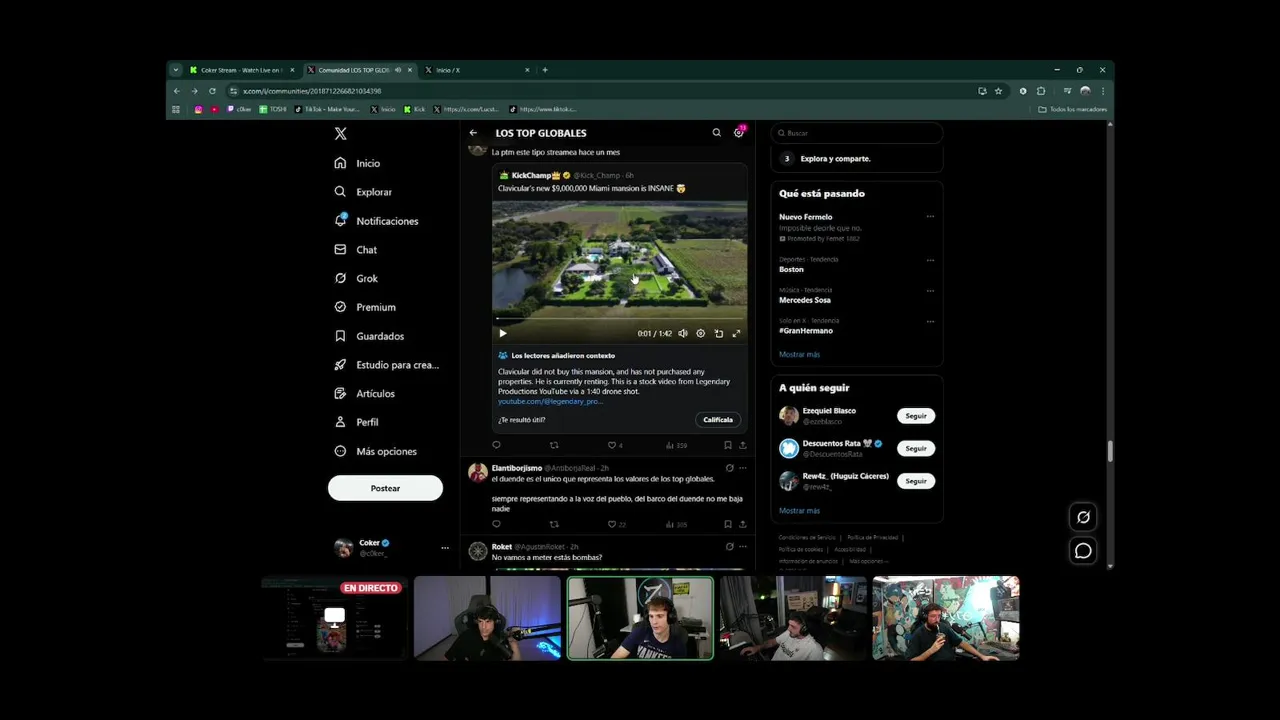
Task: Click the Buscar search field
Action: coord(857,133)
